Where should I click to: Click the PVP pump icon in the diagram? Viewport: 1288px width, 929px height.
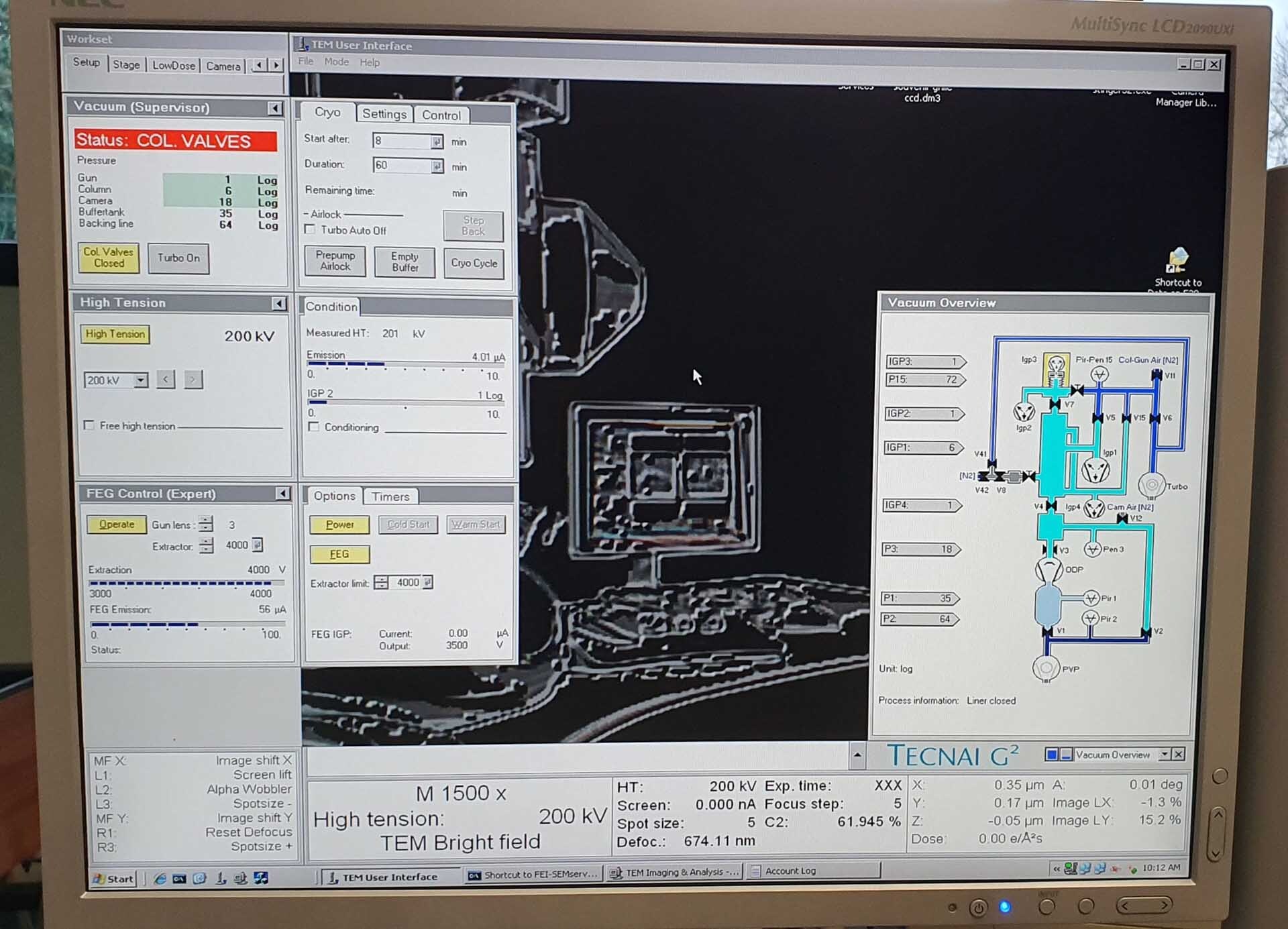point(1045,668)
